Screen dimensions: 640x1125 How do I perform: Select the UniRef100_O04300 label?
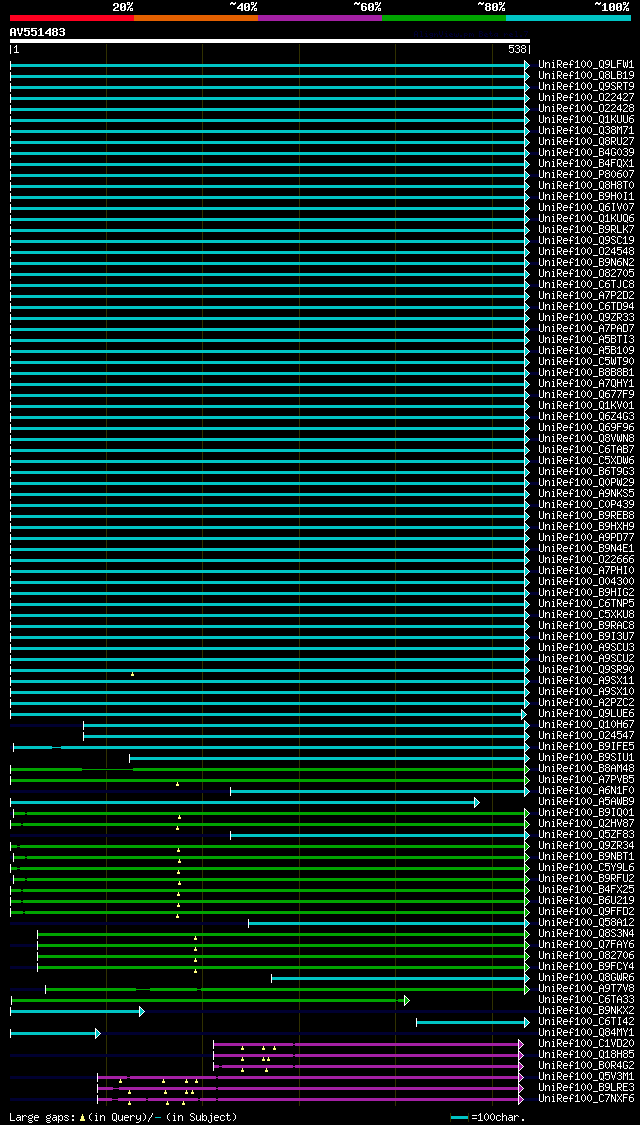pos(586,582)
